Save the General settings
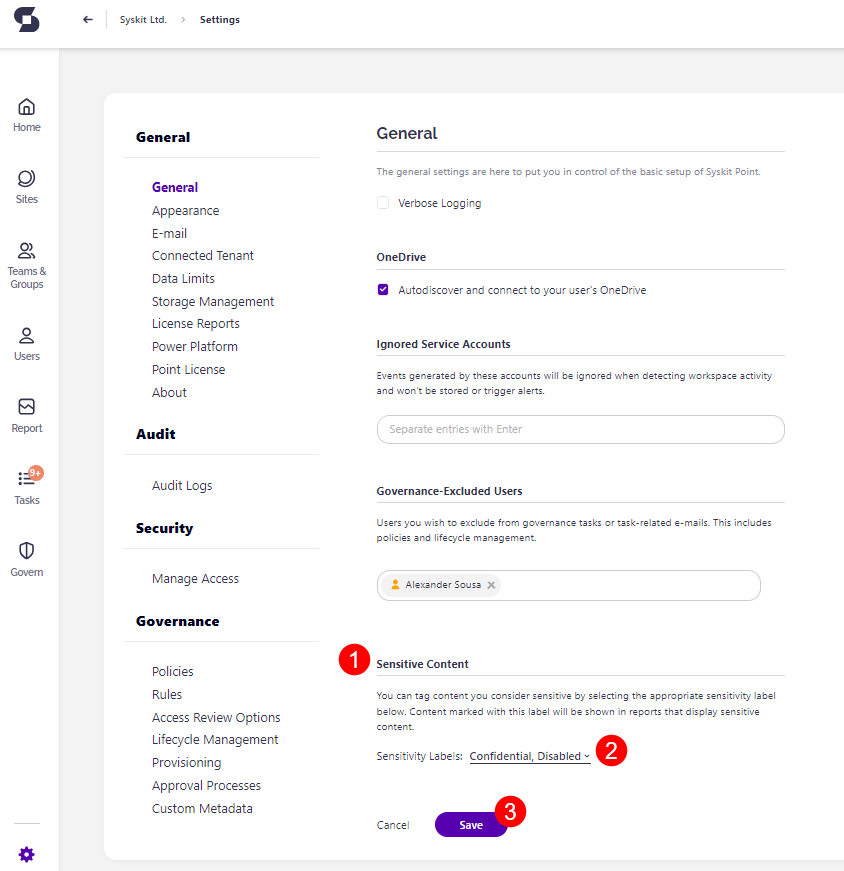Image resolution: width=844 pixels, height=871 pixels. [x=471, y=825]
